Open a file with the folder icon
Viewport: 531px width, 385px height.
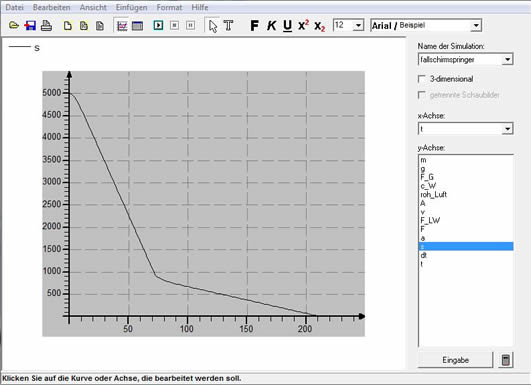tap(14, 25)
